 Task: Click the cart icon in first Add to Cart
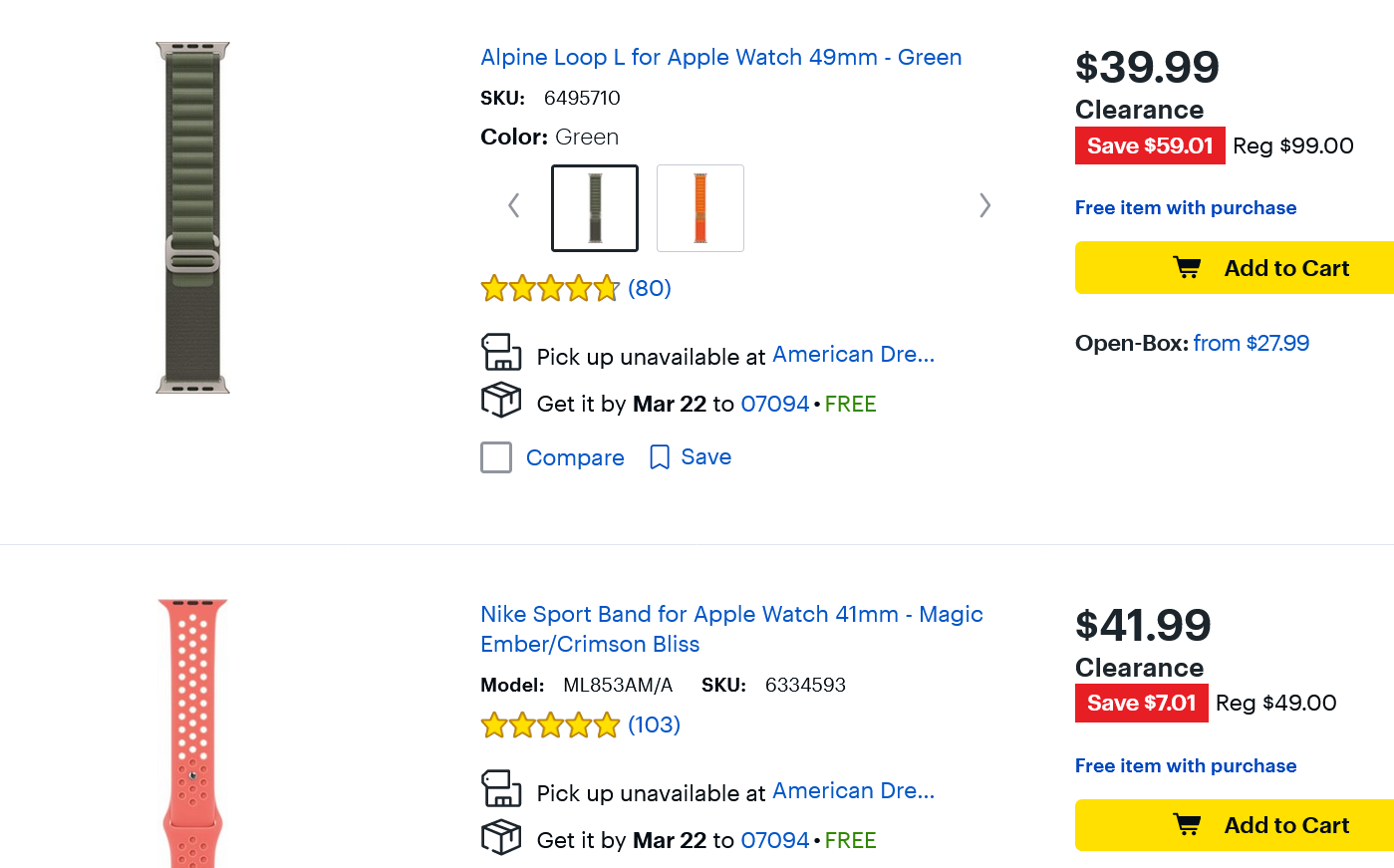[1187, 268]
